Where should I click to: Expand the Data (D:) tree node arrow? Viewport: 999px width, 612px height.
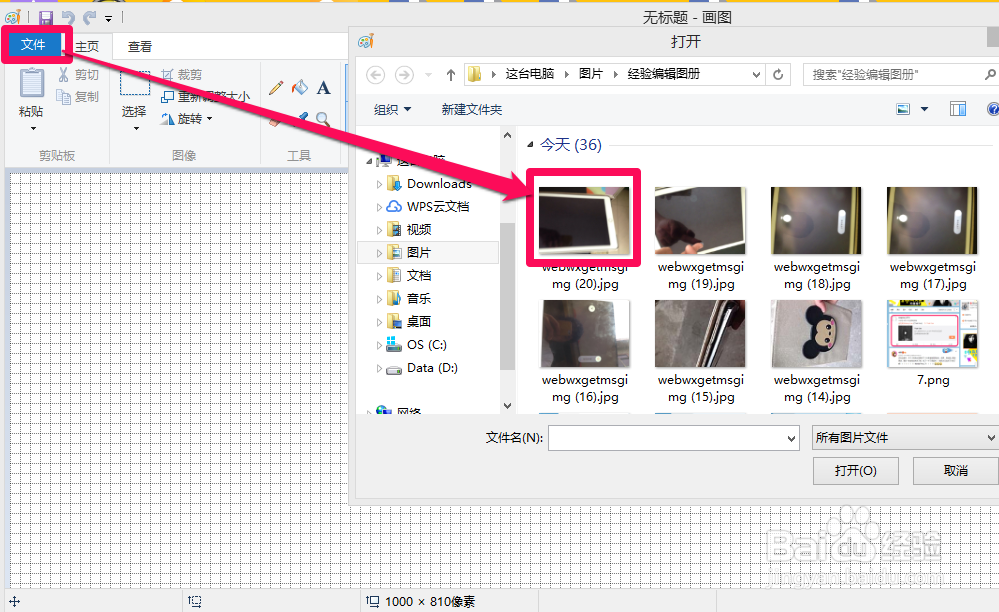379,368
